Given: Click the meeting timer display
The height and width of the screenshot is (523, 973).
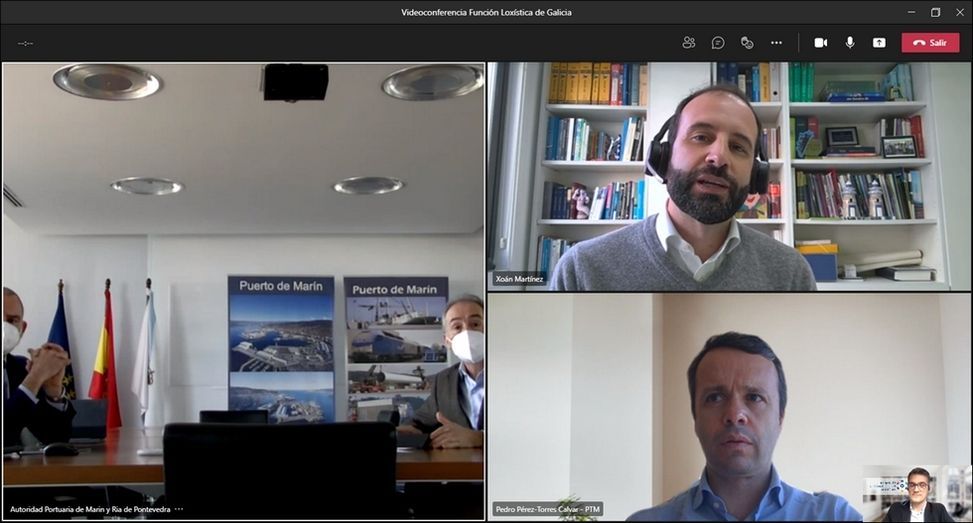Looking at the screenshot, I should coord(26,43).
